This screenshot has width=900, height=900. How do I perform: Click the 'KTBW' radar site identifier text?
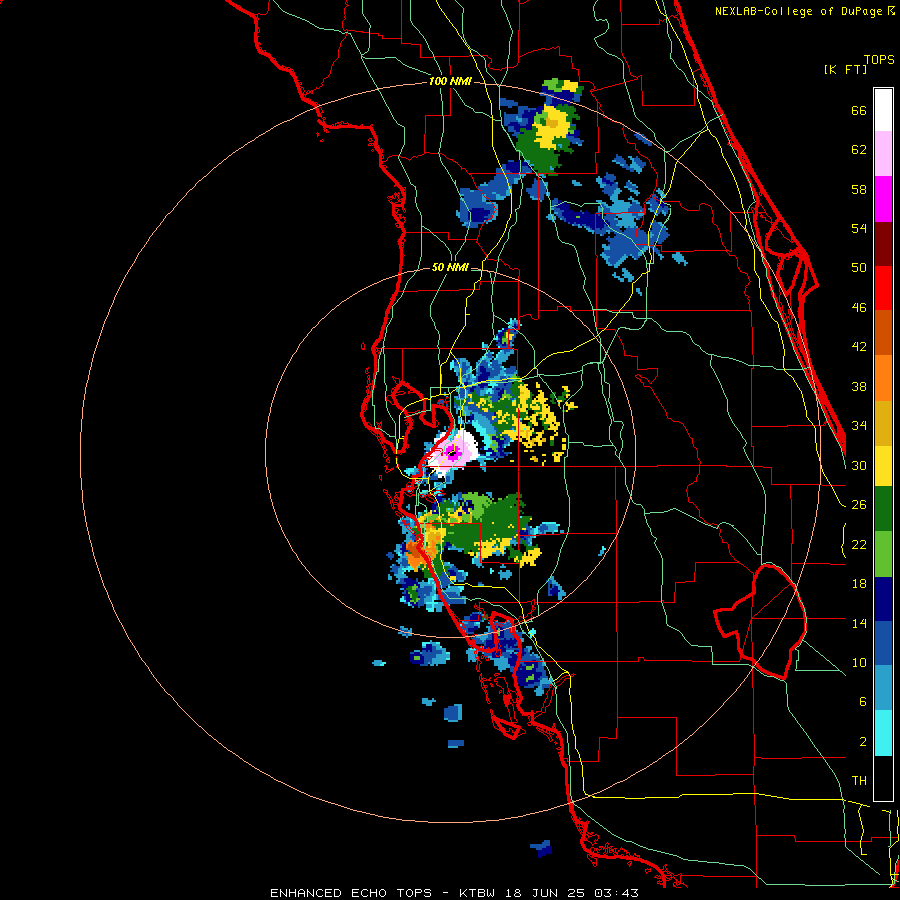477,893
